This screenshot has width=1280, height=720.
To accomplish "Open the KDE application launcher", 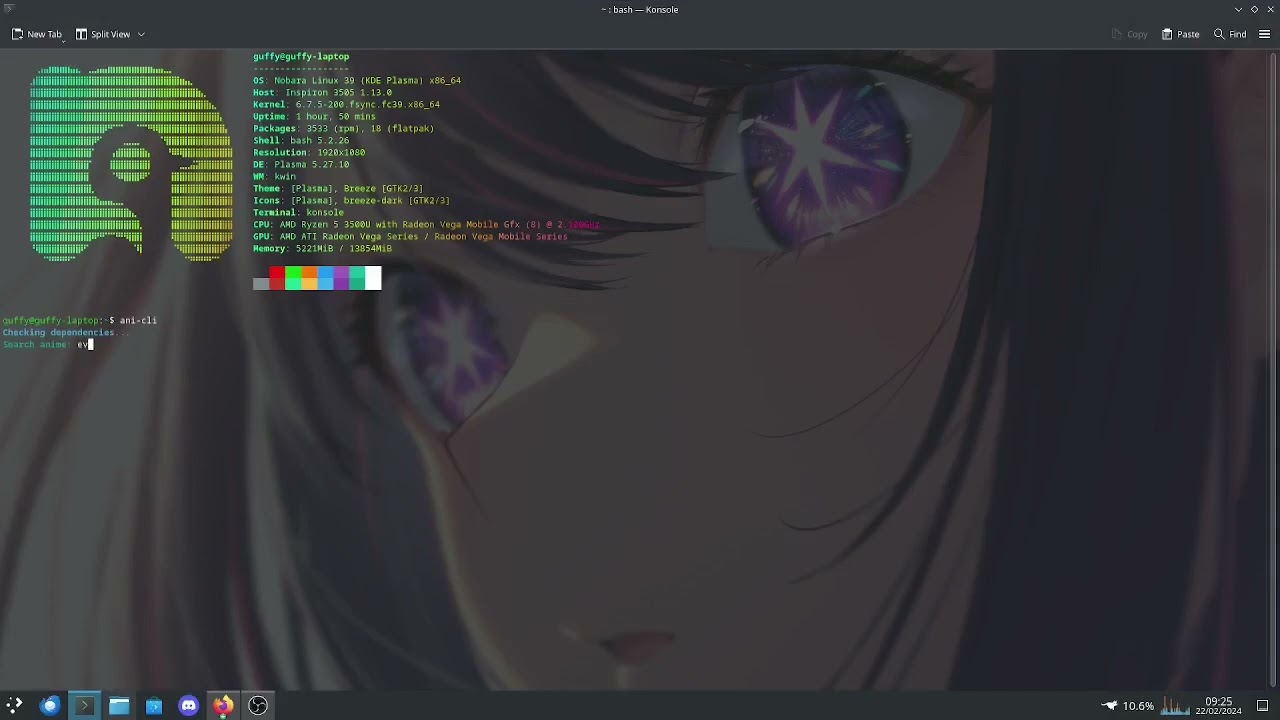I will [14, 705].
